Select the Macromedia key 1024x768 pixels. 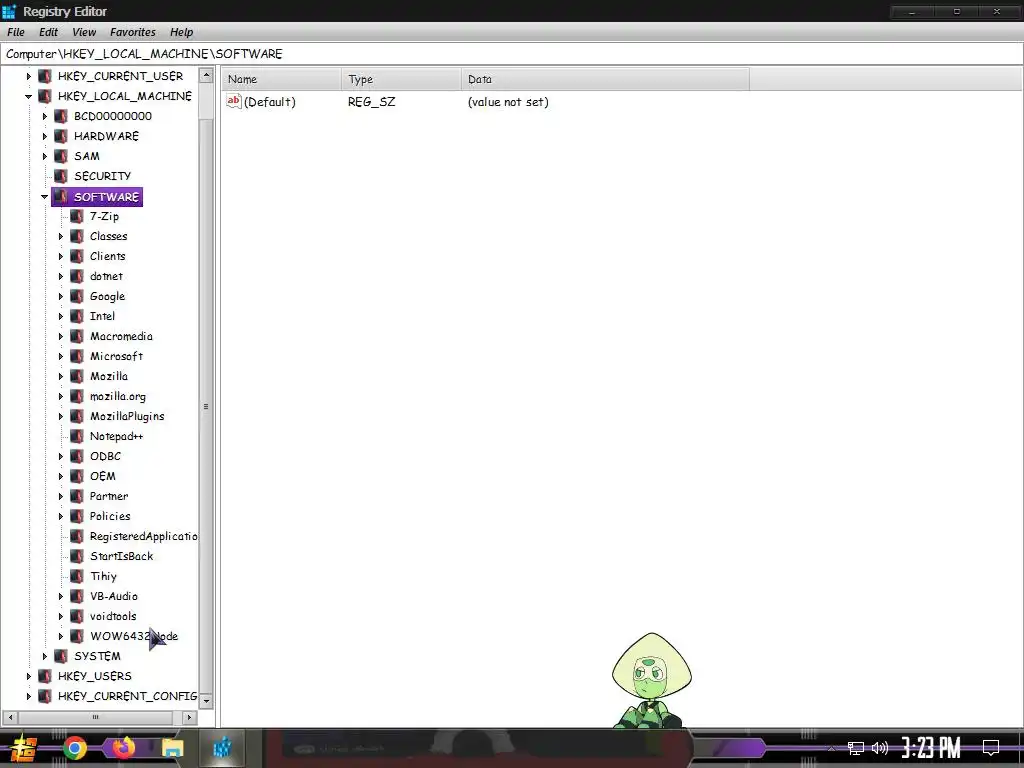coord(121,336)
